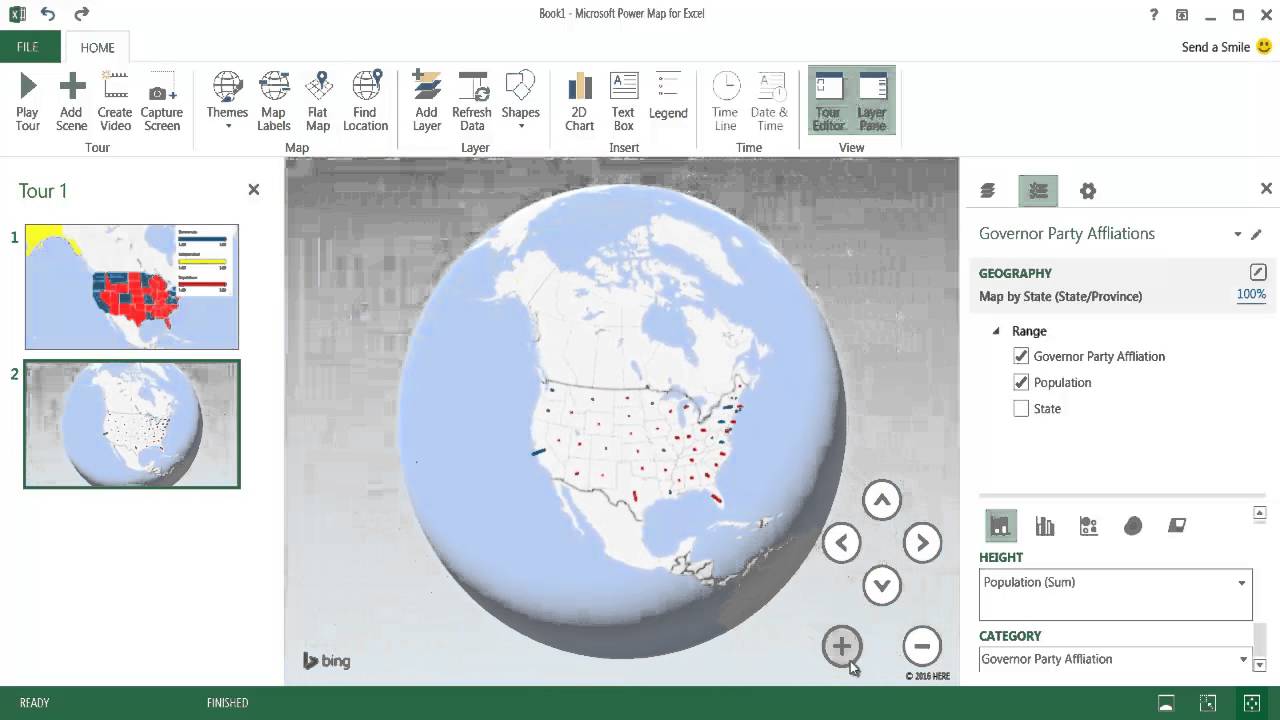
Task: Toggle Map Labels
Action: pyautogui.click(x=274, y=102)
